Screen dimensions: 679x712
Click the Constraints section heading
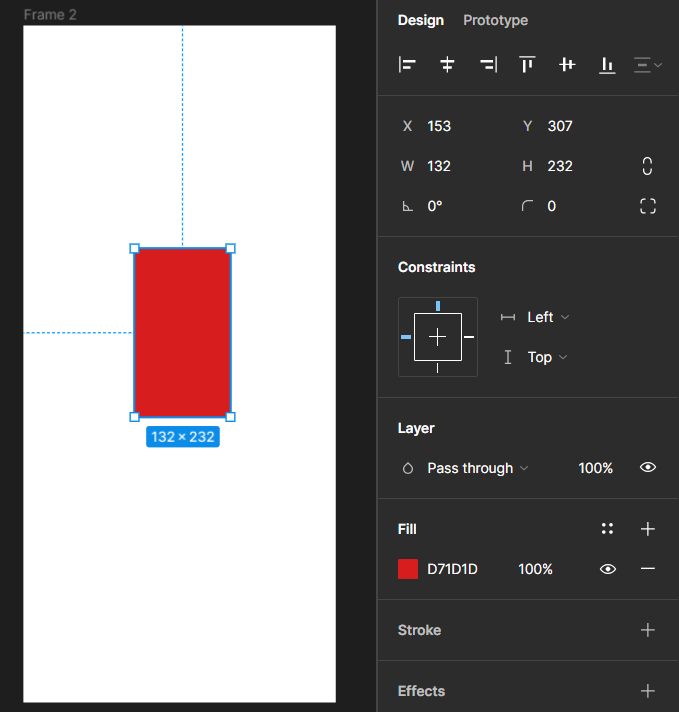point(436,267)
